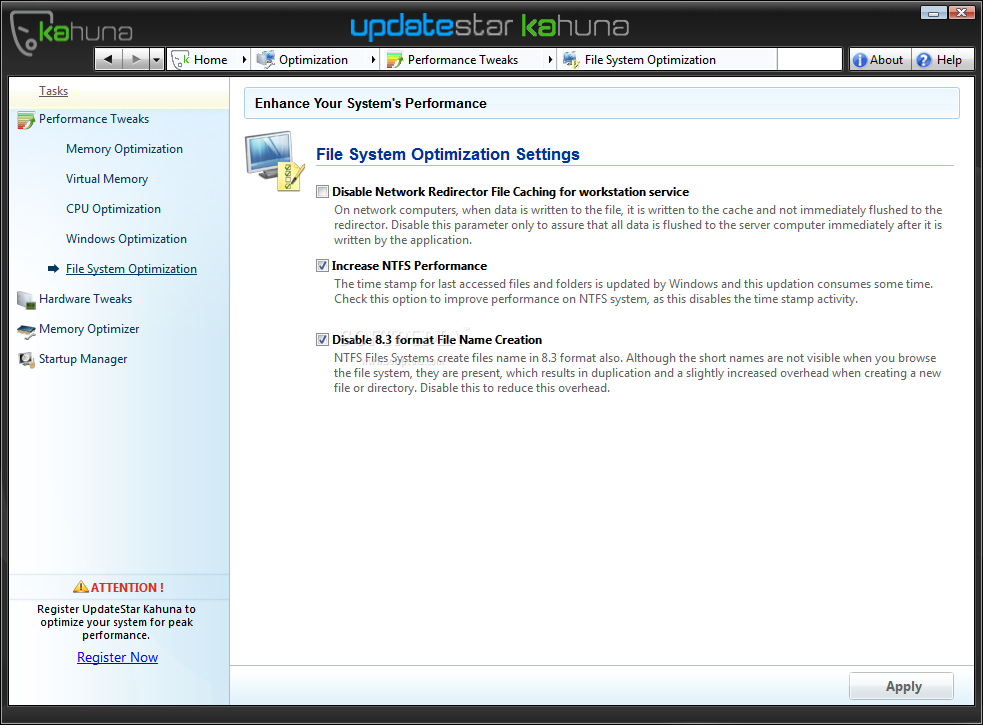
Task: Open the About info icon
Action: click(860, 60)
